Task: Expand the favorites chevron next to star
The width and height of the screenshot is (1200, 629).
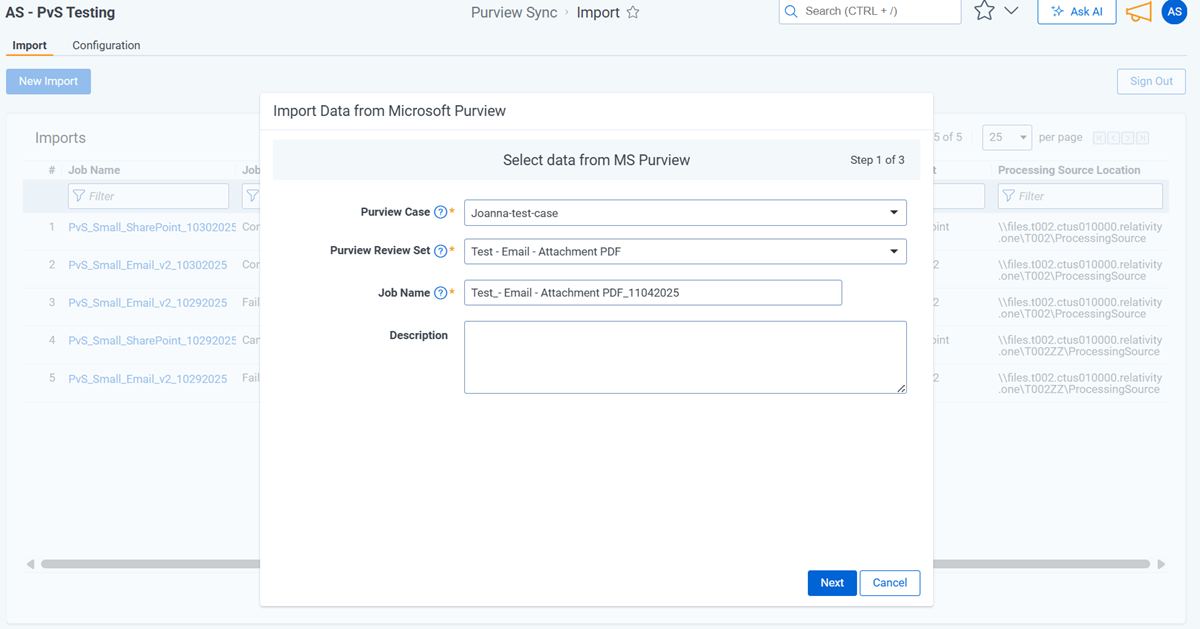Action: [1011, 12]
